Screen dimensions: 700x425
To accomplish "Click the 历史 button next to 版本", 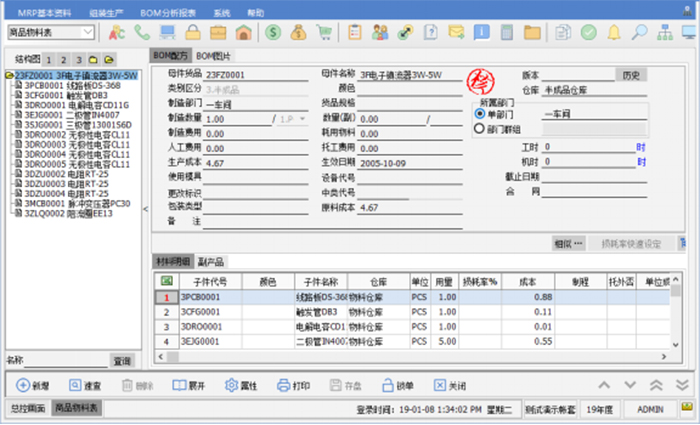I will point(630,75).
